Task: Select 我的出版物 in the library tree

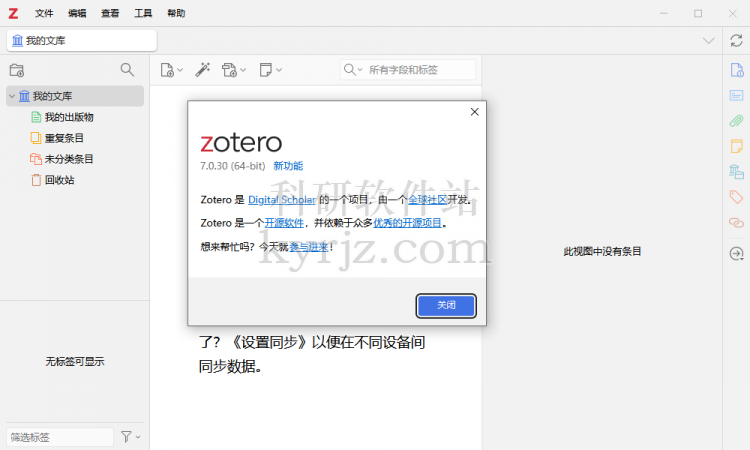Action: point(69,117)
